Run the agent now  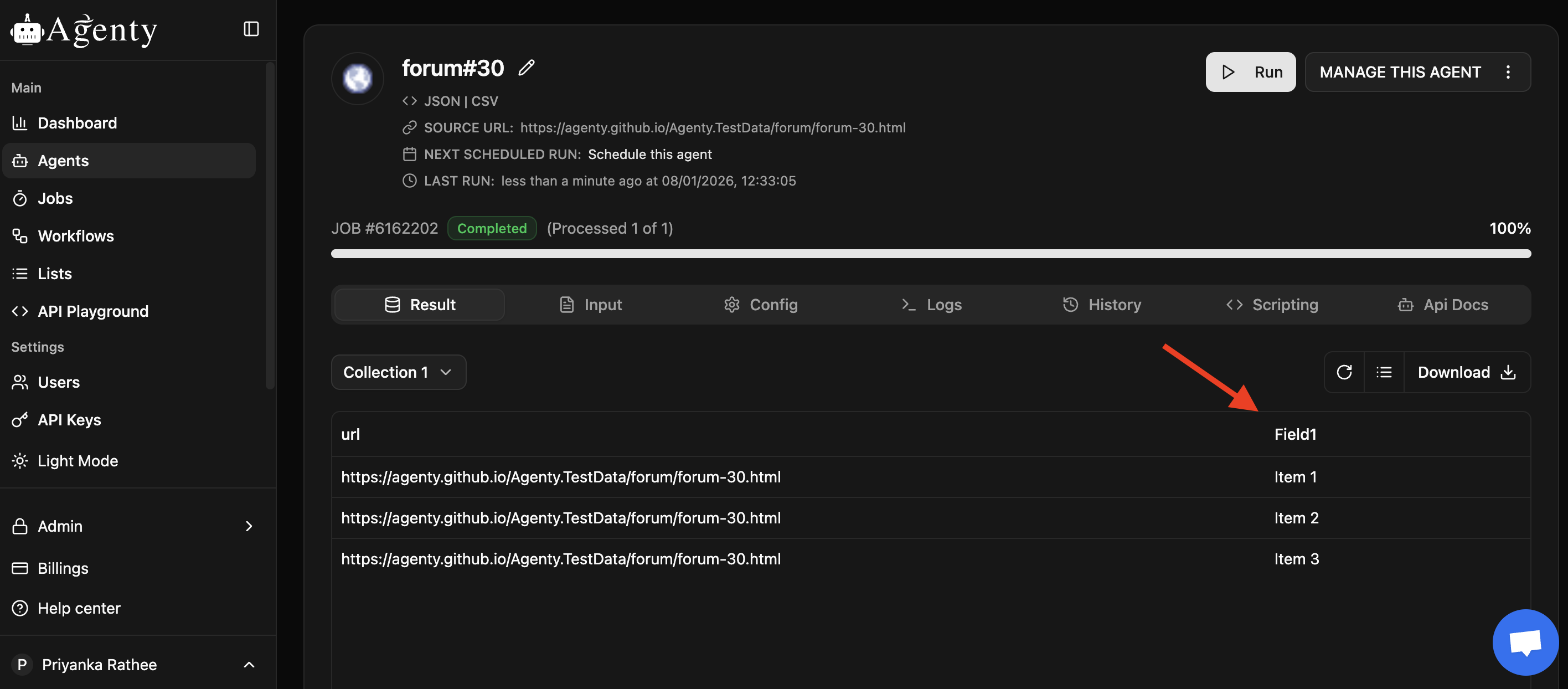tap(1250, 72)
